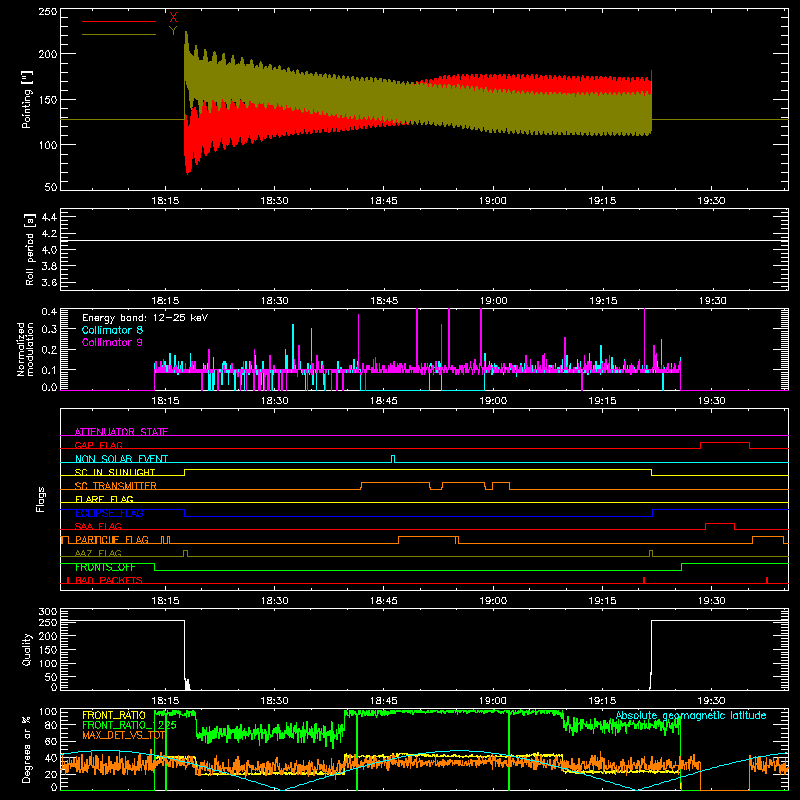
Task: Click the olive Y legend label
Action: (x=173, y=31)
